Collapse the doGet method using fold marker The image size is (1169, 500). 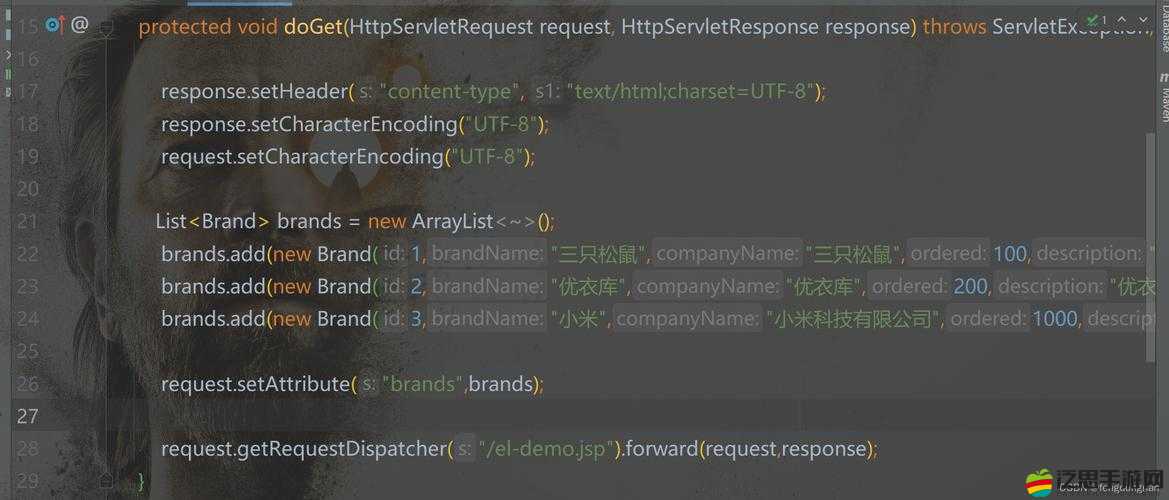point(108,29)
